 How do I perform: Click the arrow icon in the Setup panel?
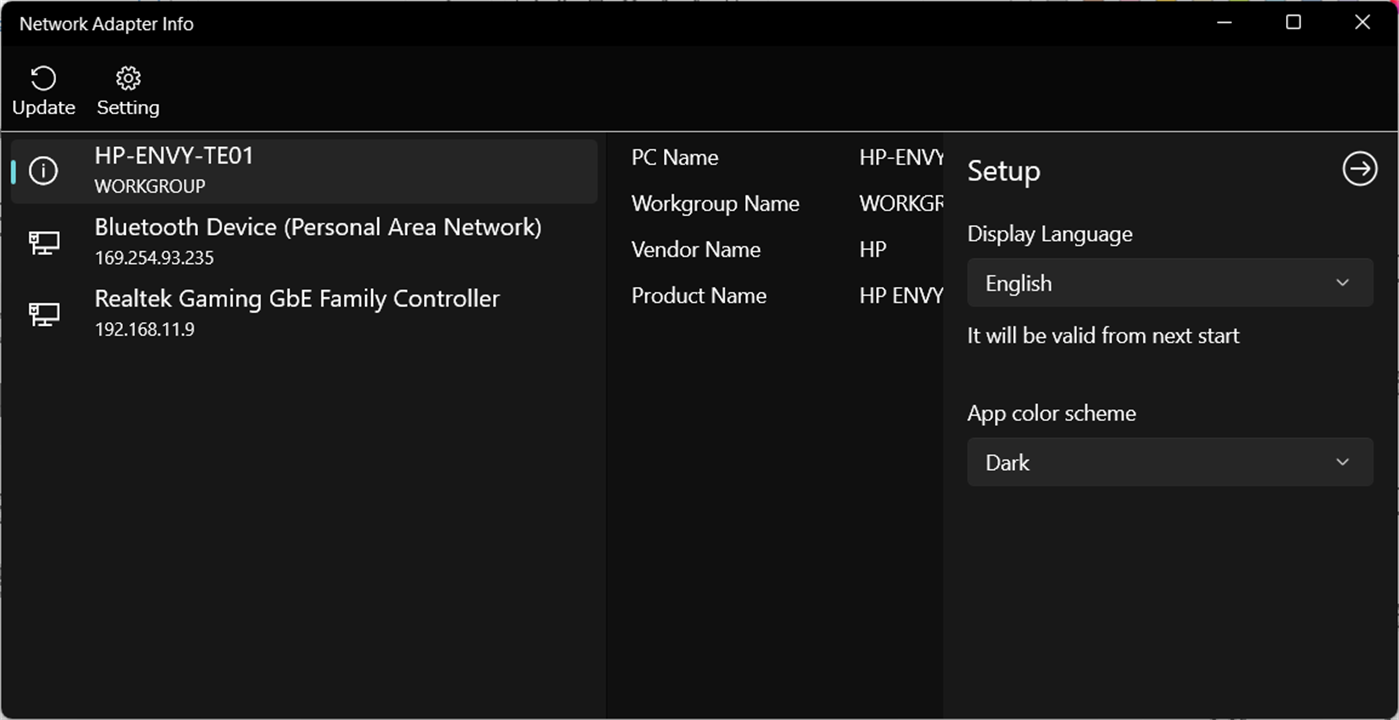click(1359, 168)
